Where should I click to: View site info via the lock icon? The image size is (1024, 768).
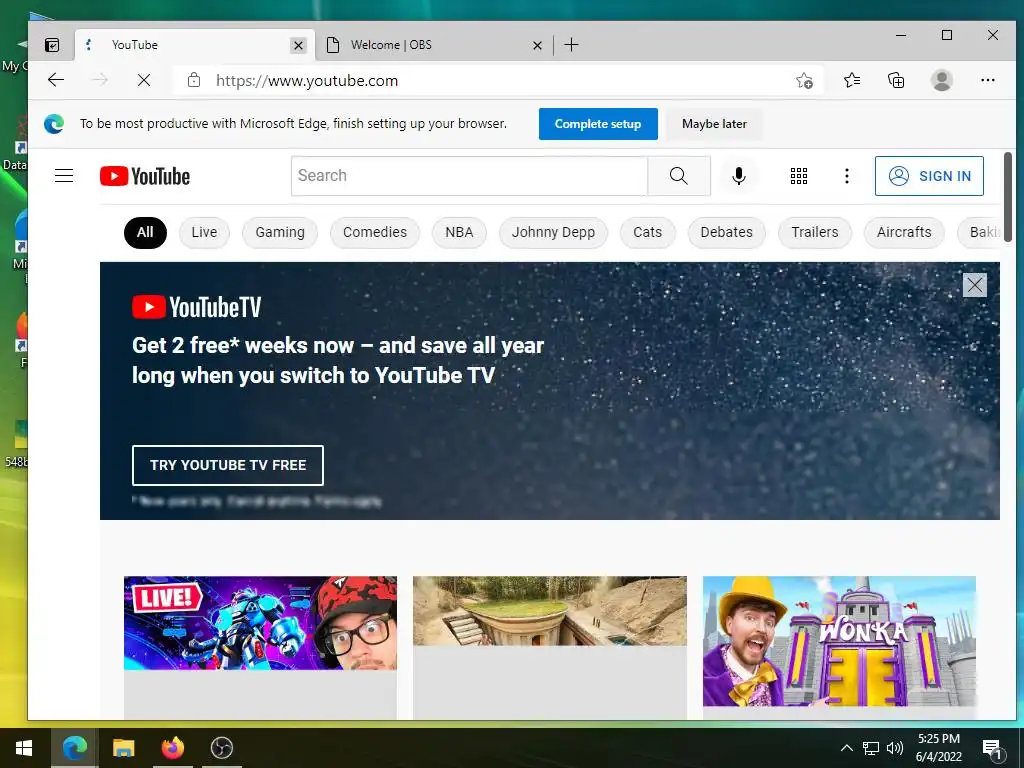[x=194, y=80]
